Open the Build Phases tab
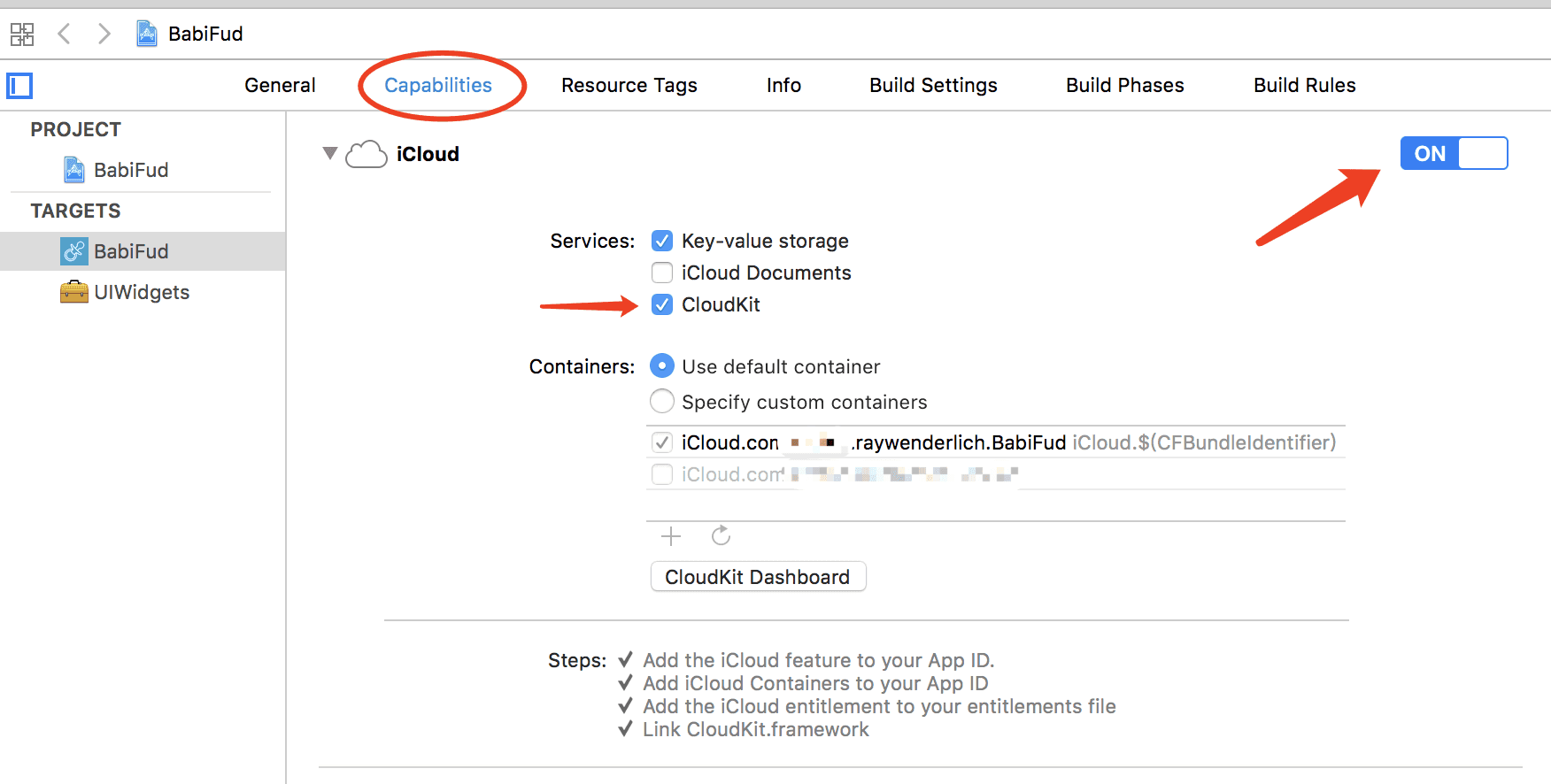Viewport: 1551px width, 784px height. pos(1124,85)
